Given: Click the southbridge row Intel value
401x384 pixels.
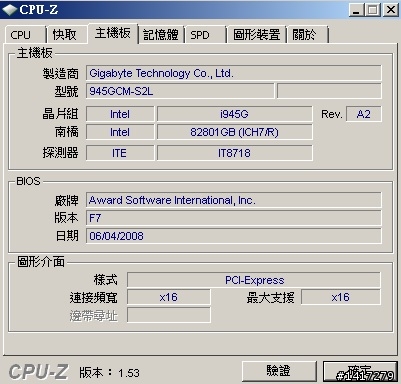Looking at the screenshot, I should 120,132.
